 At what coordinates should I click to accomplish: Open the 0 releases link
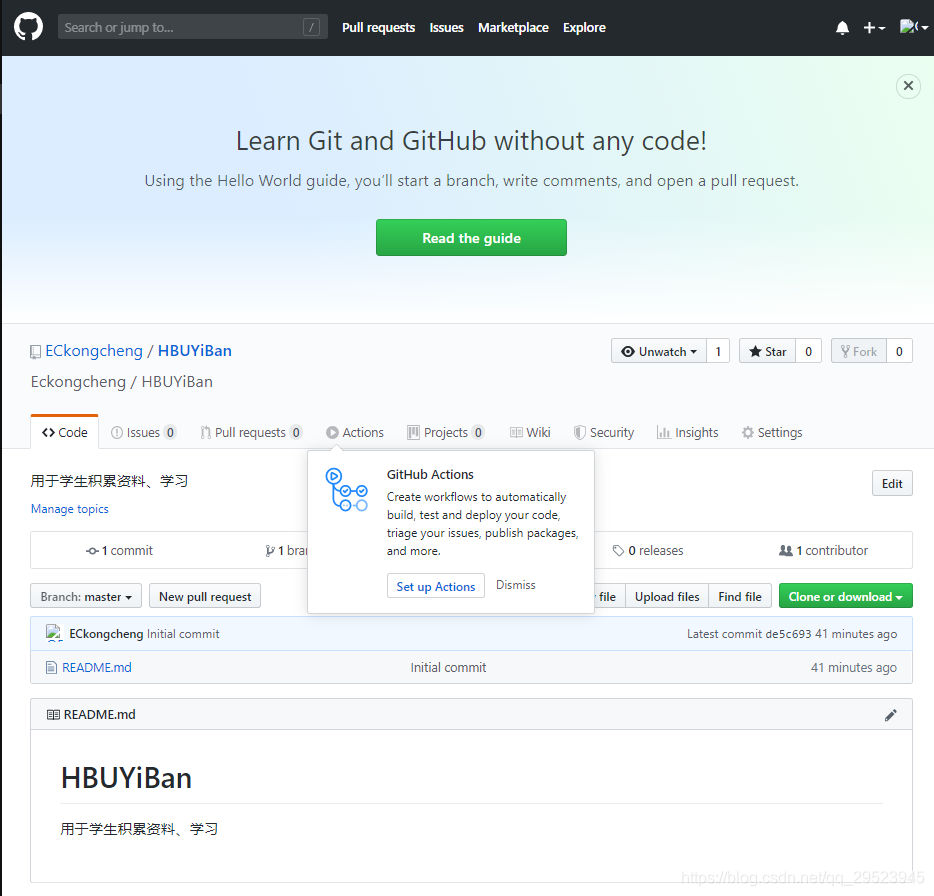pyautogui.click(x=648, y=550)
